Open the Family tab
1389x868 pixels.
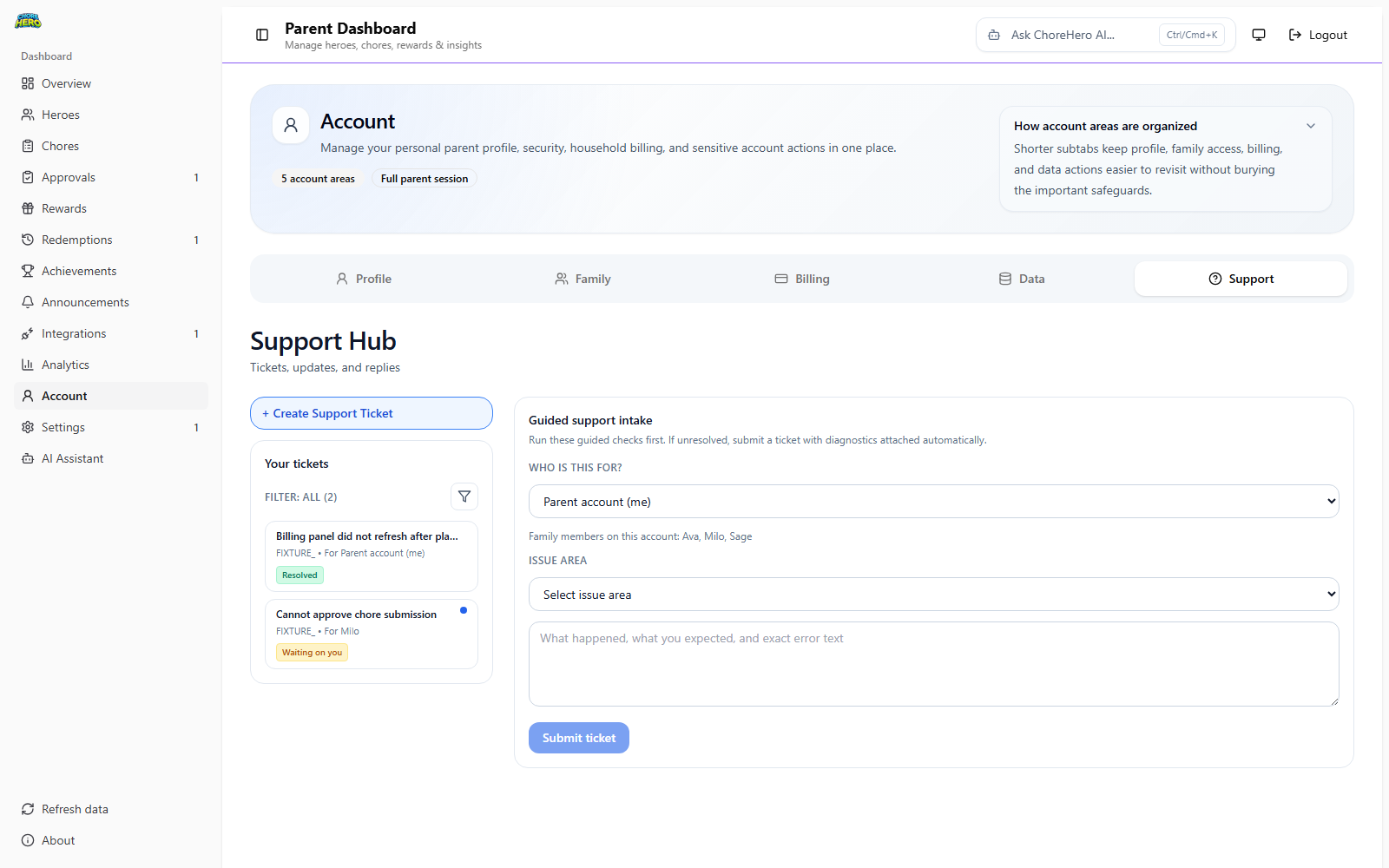[x=583, y=278]
